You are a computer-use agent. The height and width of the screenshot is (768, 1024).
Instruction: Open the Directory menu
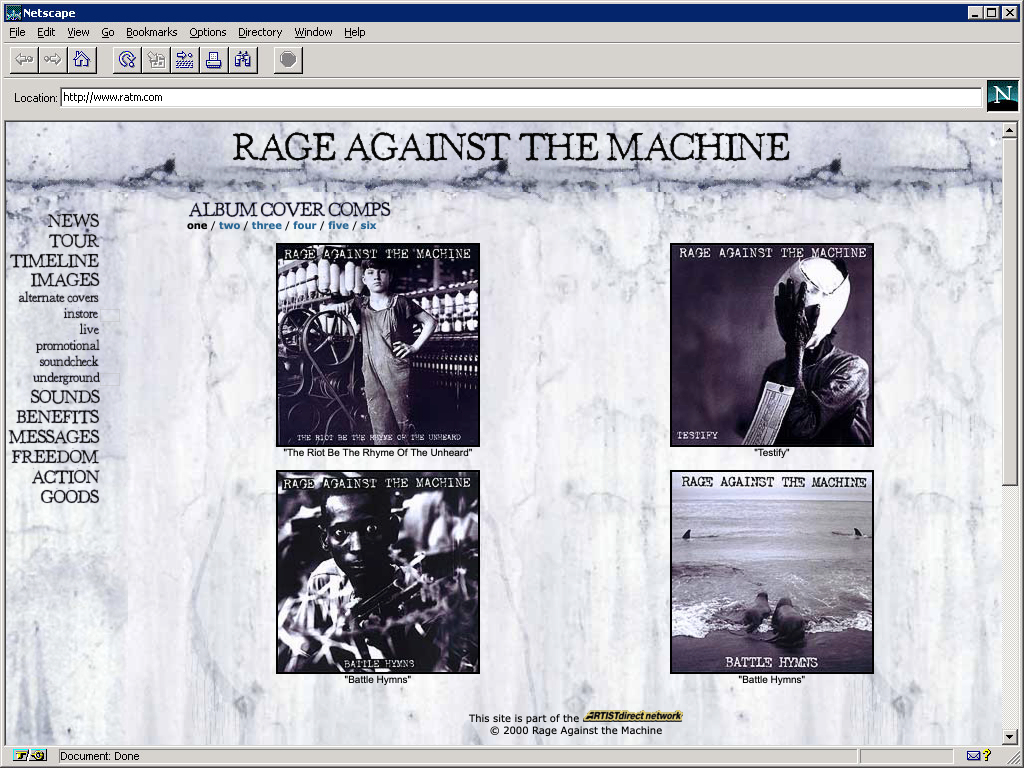[x=260, y=32]
